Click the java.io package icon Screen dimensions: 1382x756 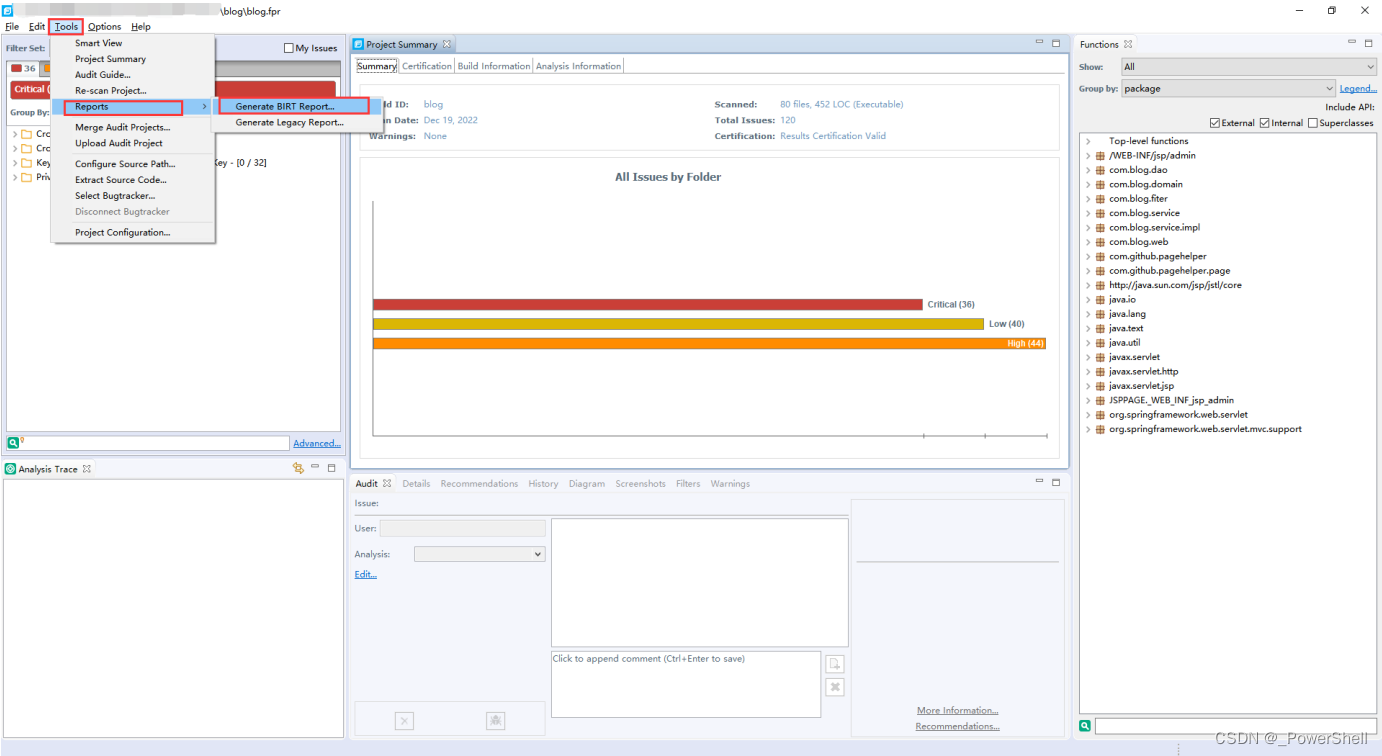(x=1100, y=299)
